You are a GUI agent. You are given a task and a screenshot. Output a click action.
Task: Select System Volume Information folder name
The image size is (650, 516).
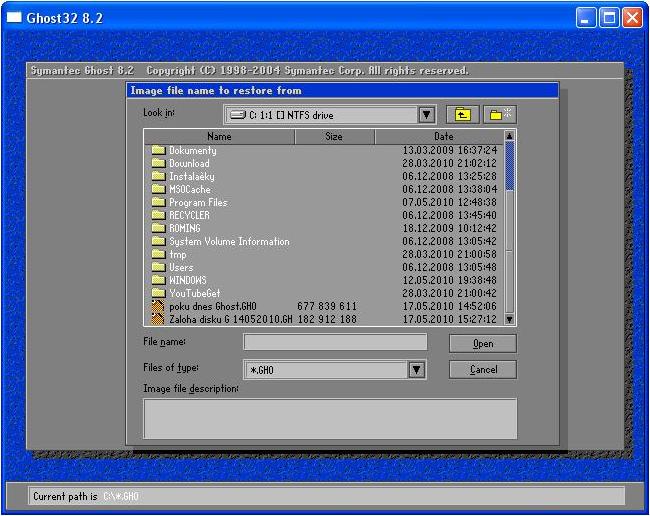click(x=229, y=241)
